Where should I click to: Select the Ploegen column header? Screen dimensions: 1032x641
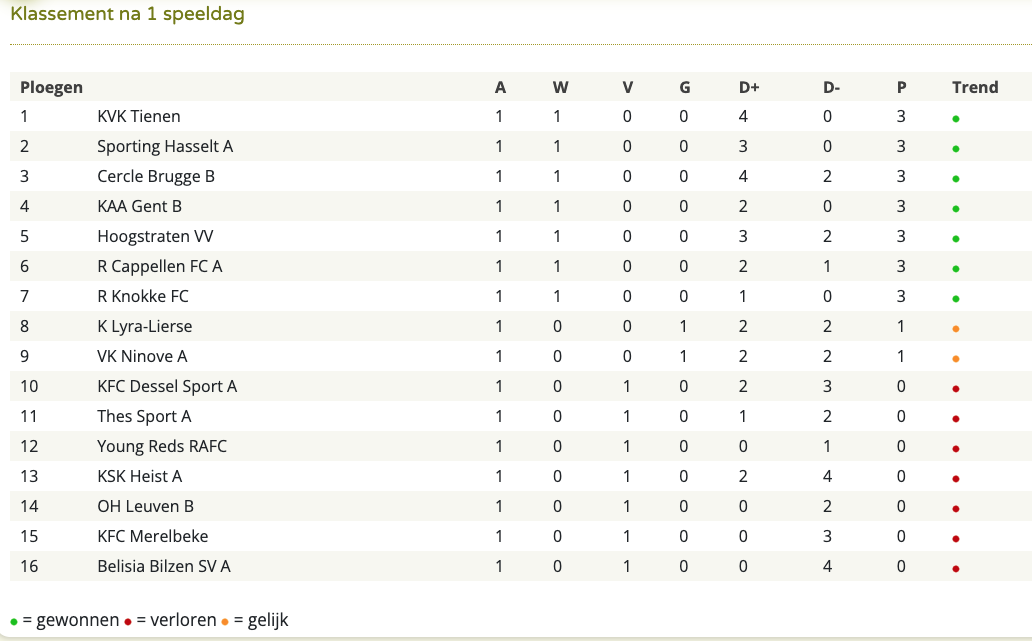pyautogui.click(x=51, y=88)
